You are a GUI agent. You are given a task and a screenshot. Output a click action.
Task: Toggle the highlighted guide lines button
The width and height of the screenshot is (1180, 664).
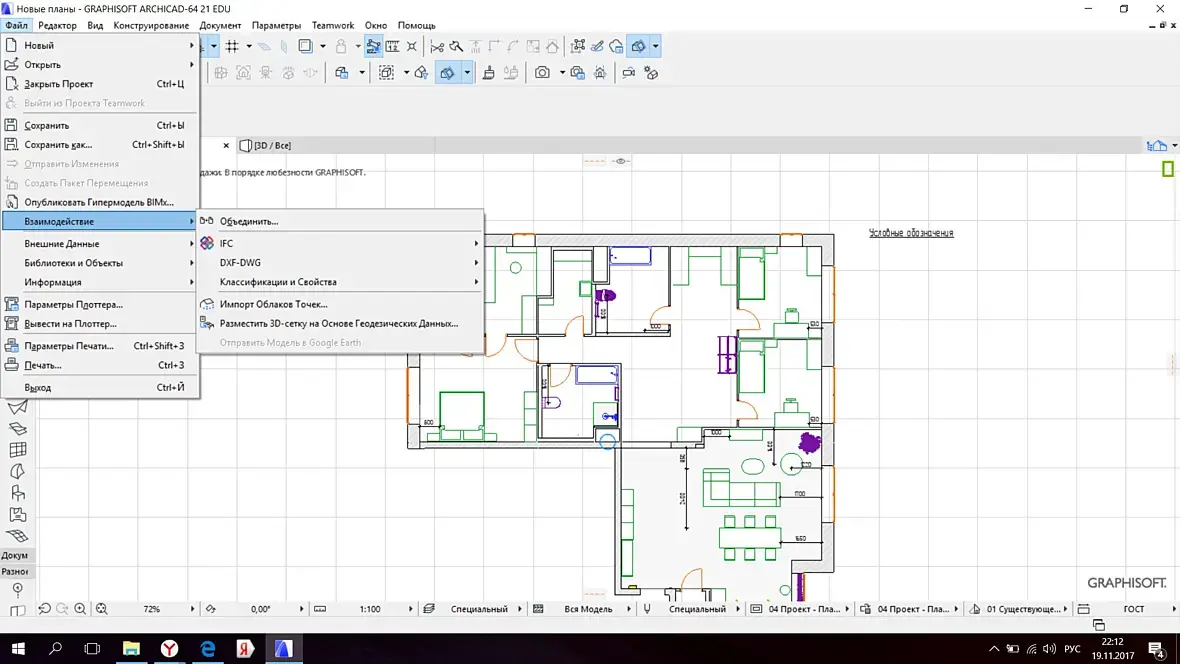pos(373,46)
